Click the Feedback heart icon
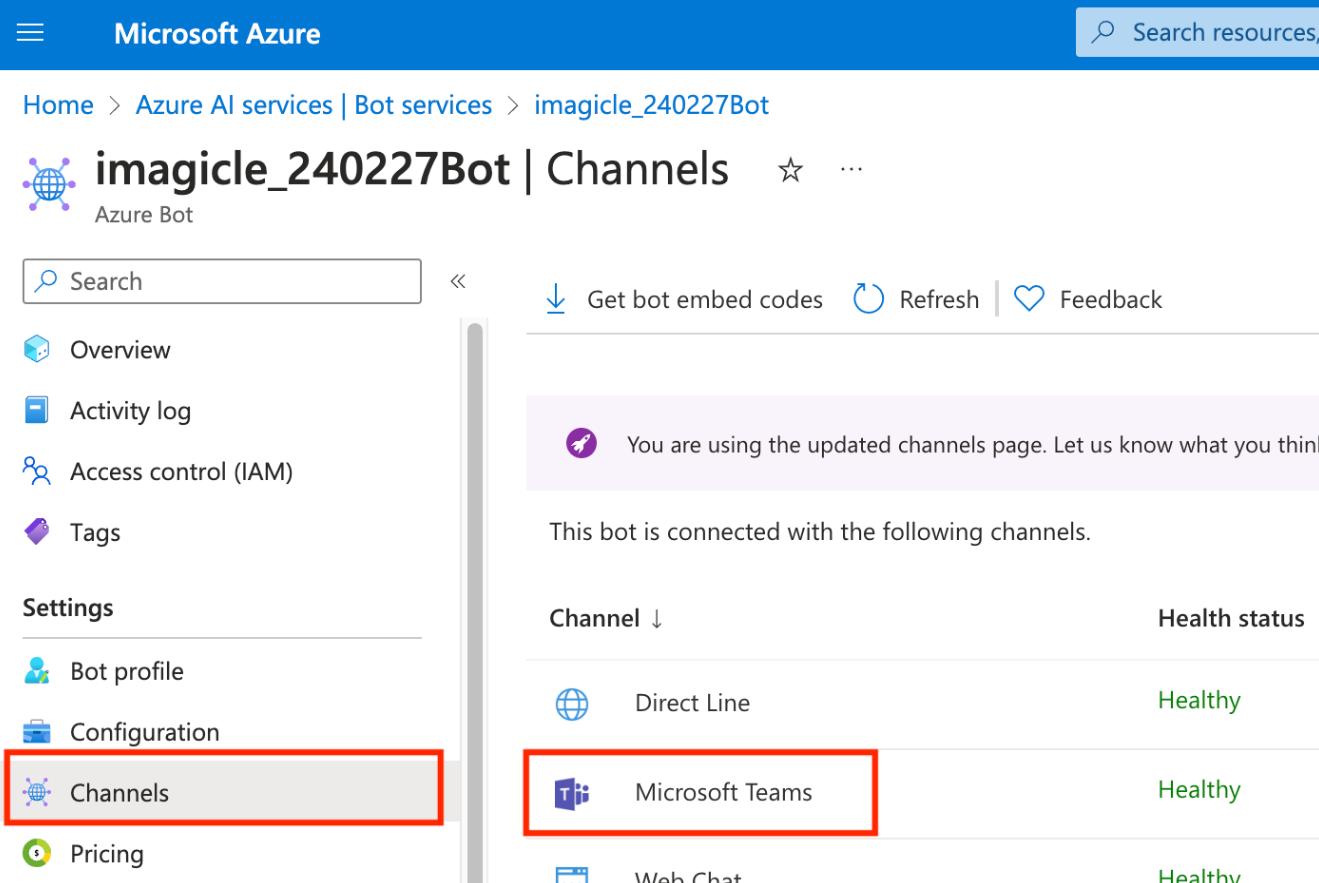Image resolution: width=1319 pixels, height=883 pixels. tap(1029, 299)
